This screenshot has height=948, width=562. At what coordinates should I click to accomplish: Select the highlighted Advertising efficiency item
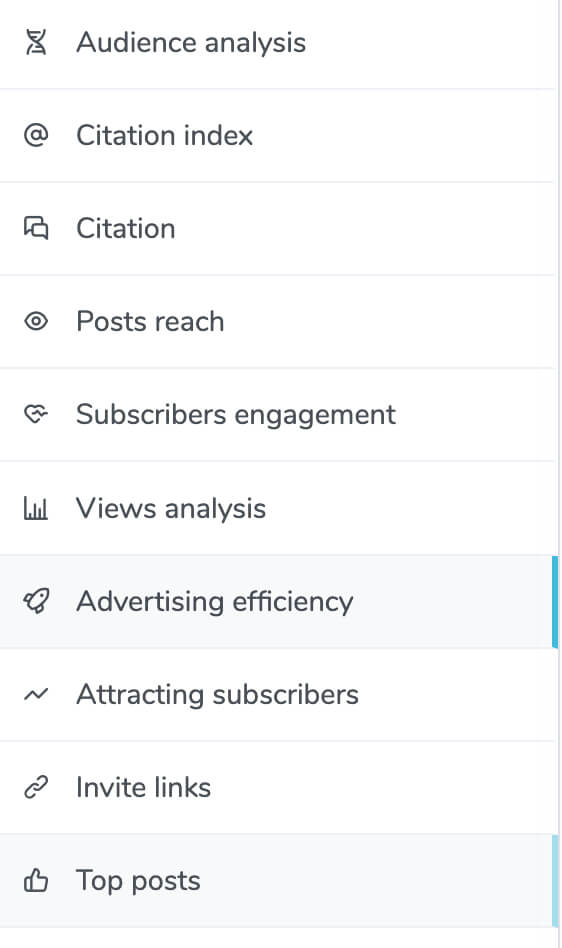(279, 602)
